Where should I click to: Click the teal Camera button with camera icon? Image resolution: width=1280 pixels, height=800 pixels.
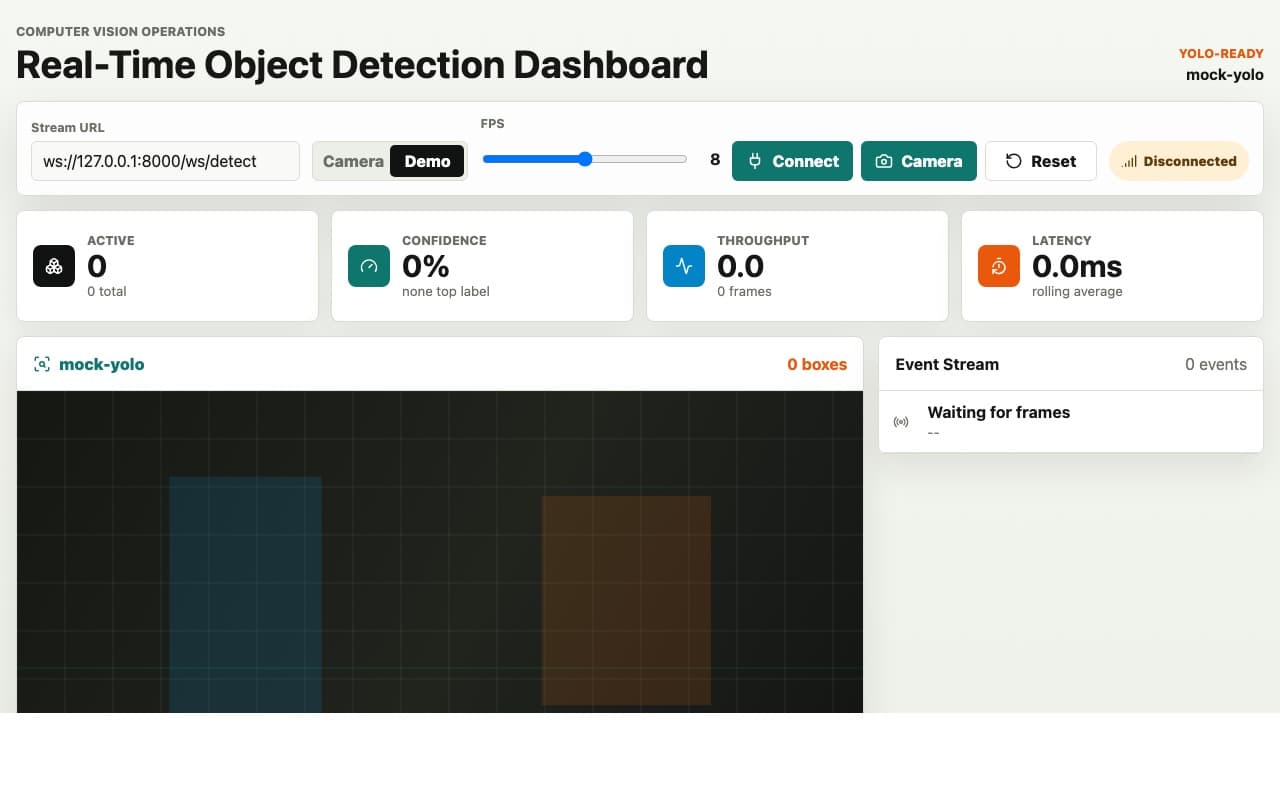point(918,161)
